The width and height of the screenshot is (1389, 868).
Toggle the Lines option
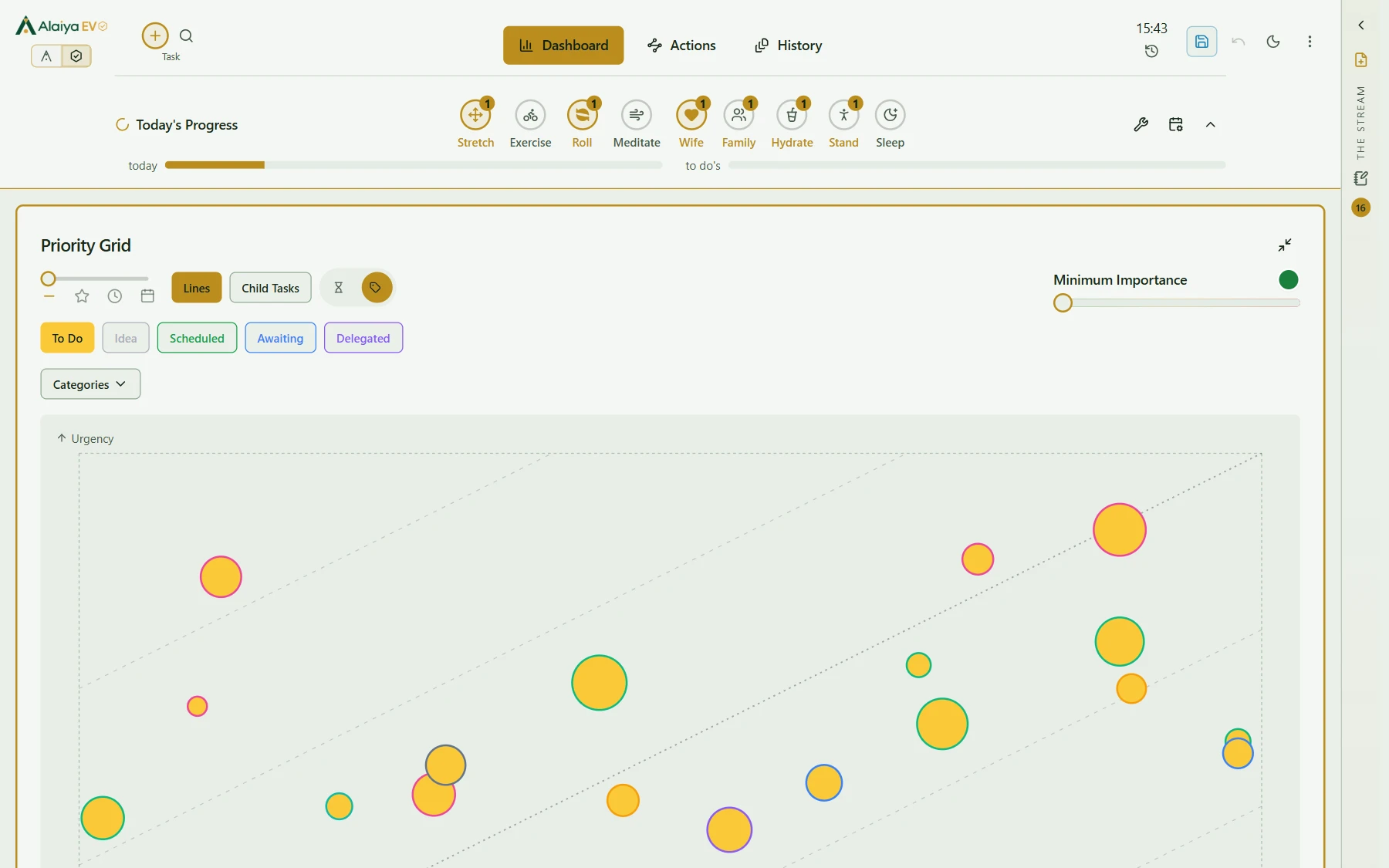(x=197, y=288)
